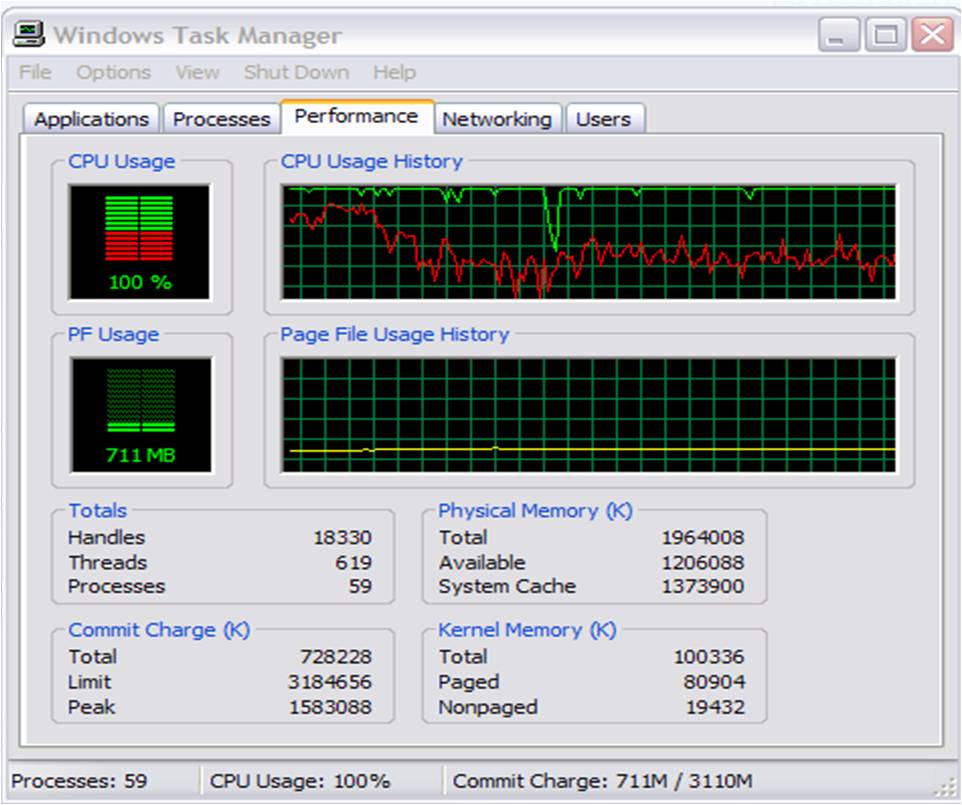
Task: Click the CPU Usage History heading
Action: tap(371, 161)
